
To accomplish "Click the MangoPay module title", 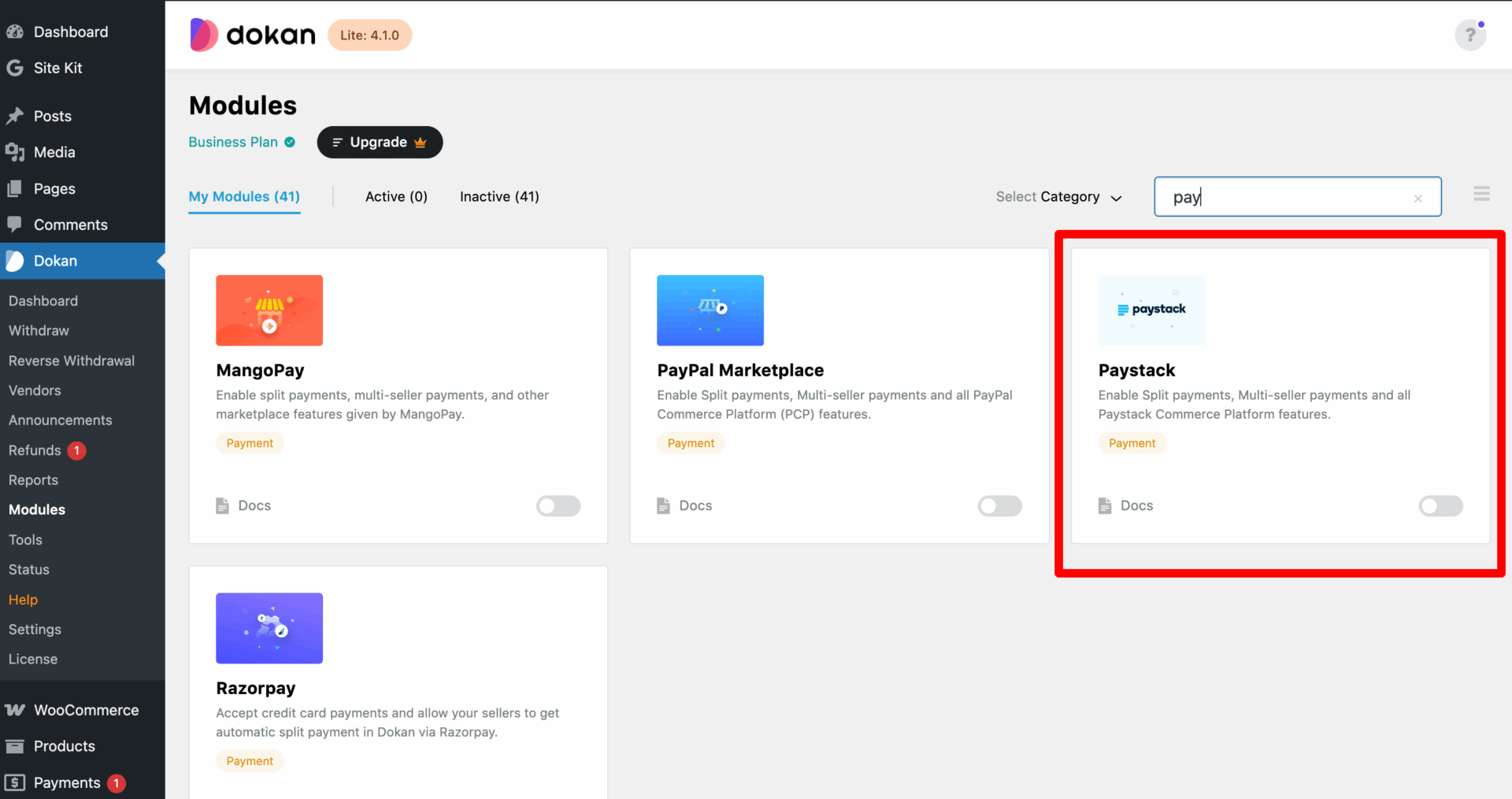I will tap(260, 370).
